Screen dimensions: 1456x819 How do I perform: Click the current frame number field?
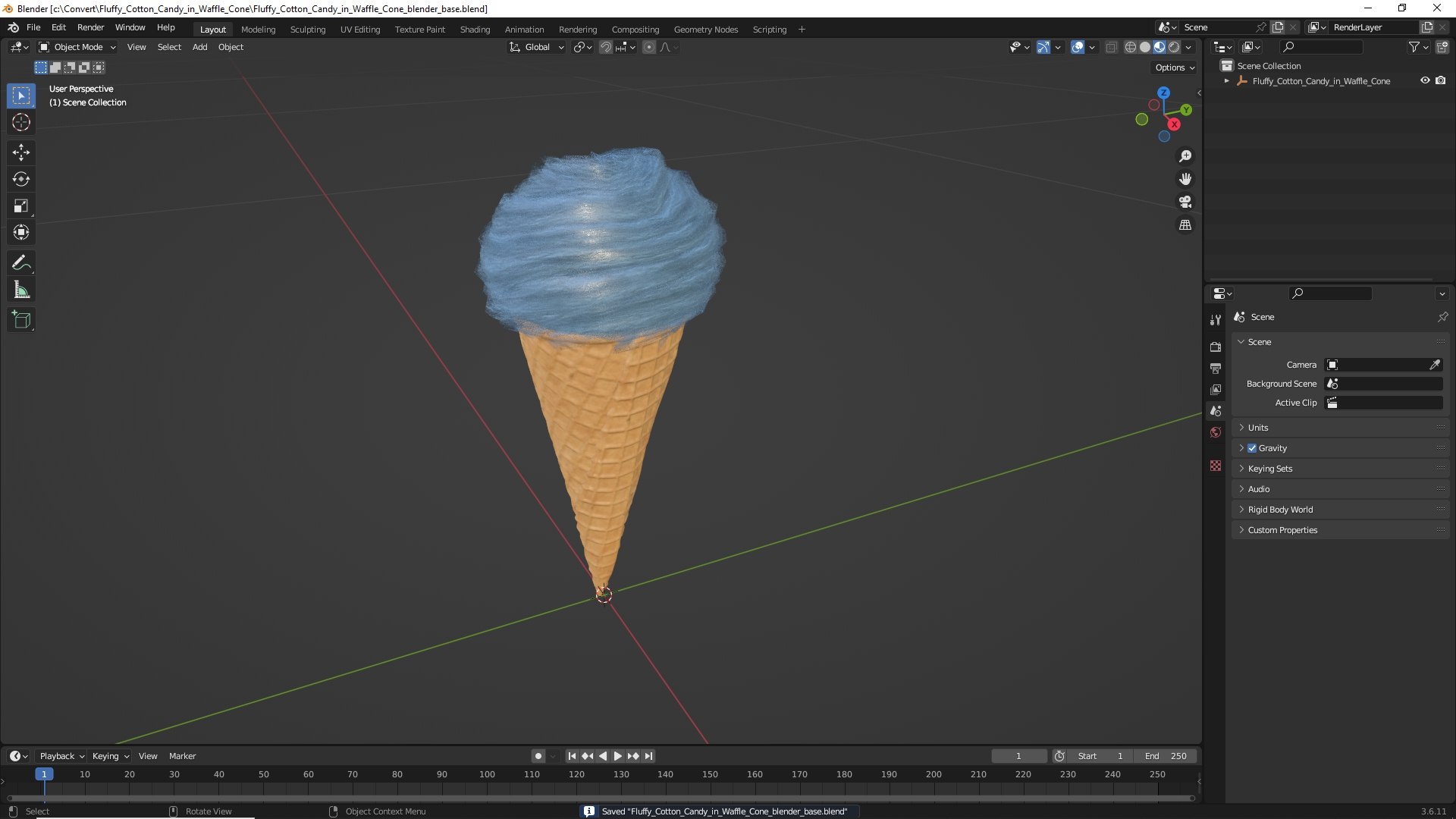[x=1018, y=756]
